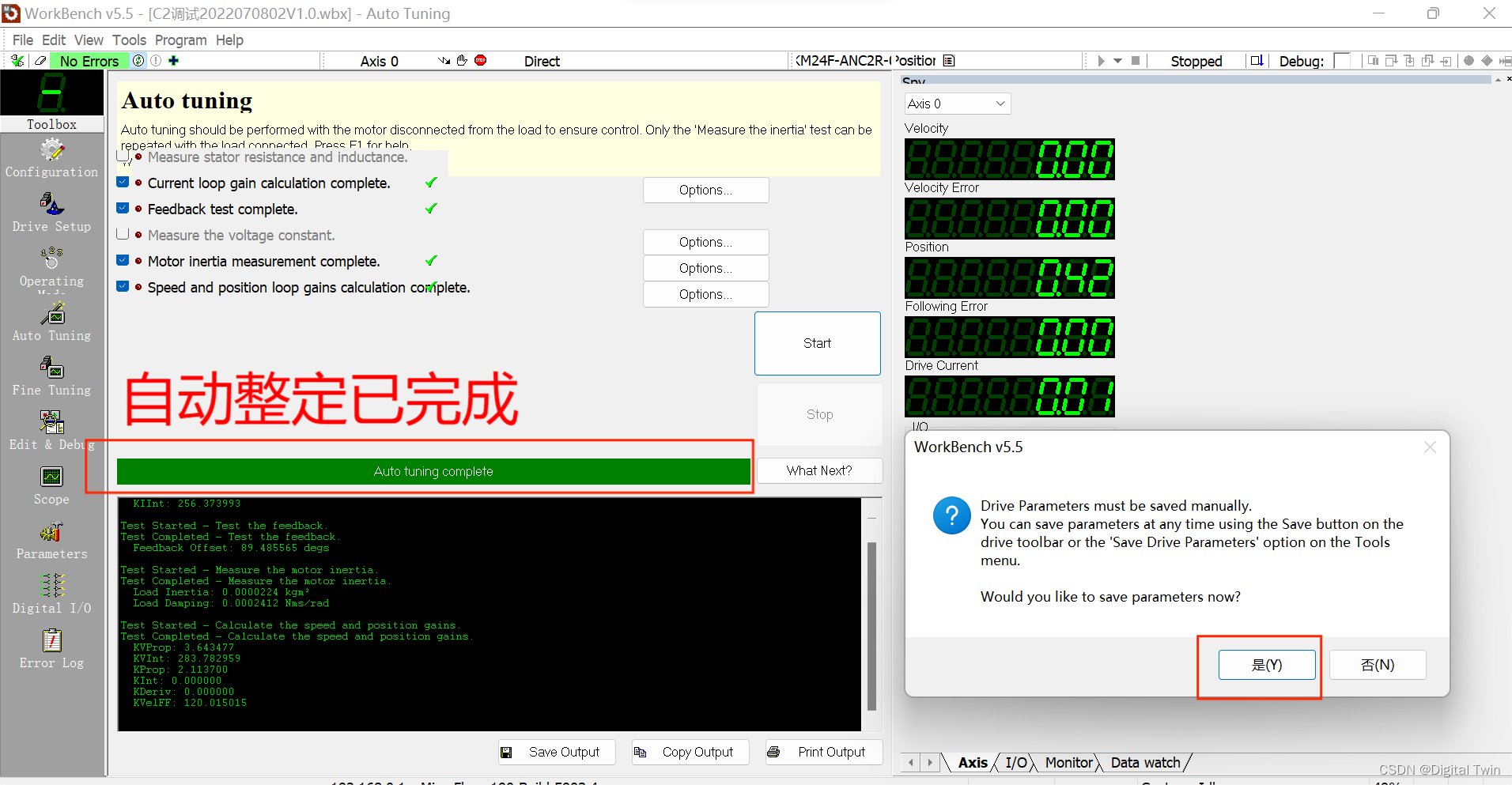Open the Error Log tool
Image resolution: width=1512 pixels, height=785 pixels.
[x=51, y=650]
